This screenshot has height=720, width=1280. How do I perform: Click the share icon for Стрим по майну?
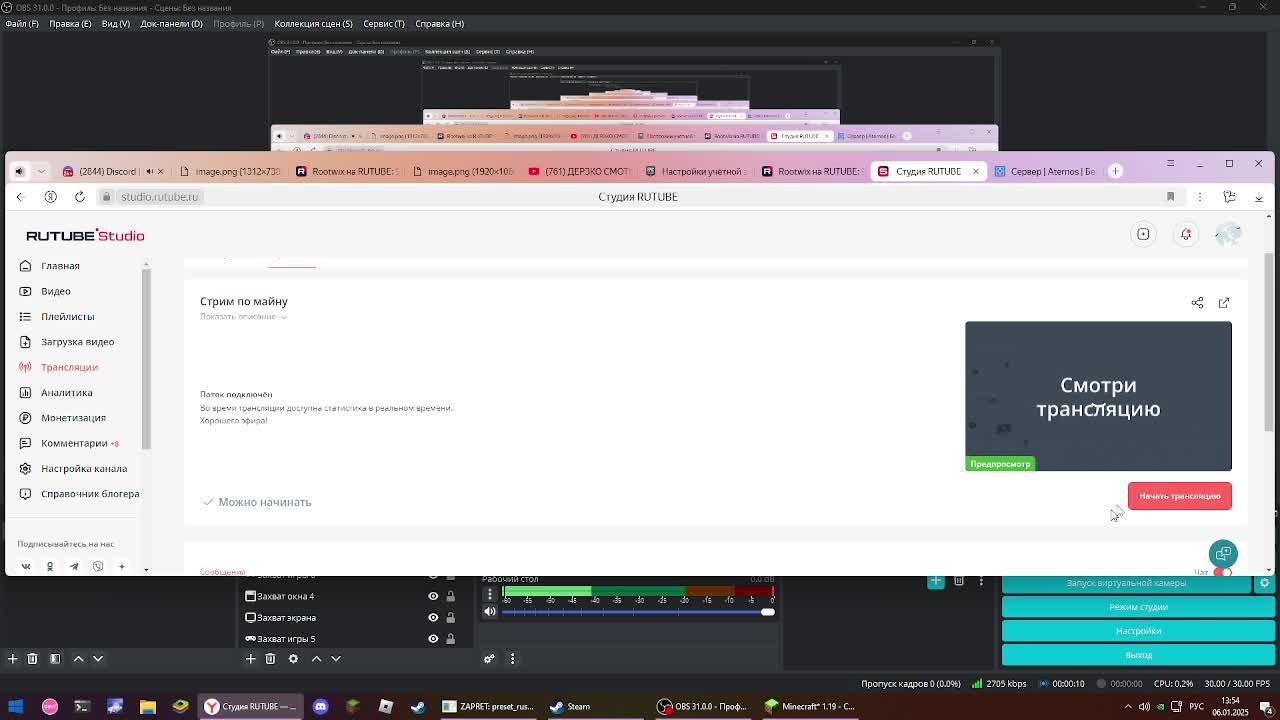pos(1197,302)
